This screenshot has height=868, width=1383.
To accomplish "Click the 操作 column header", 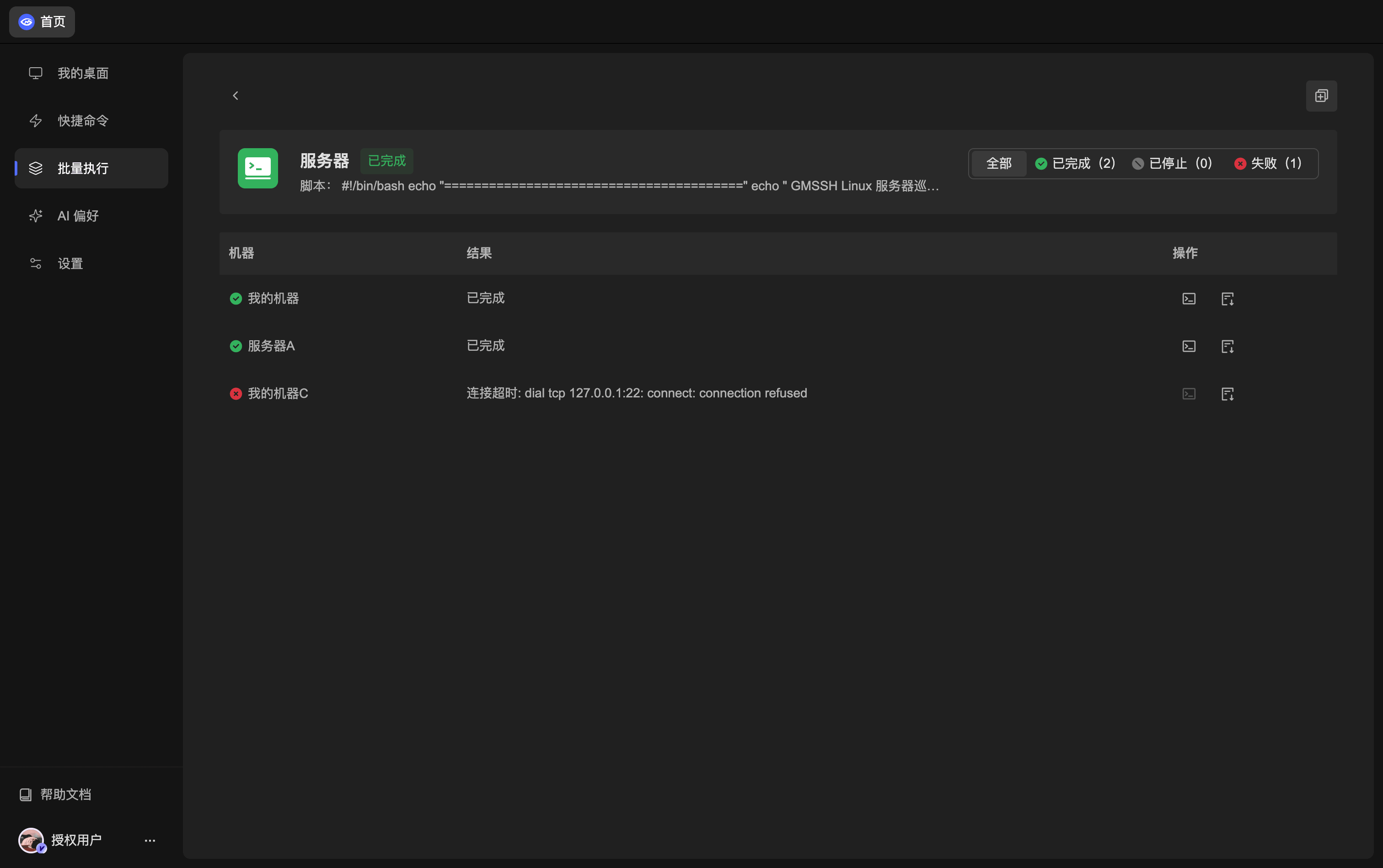I will 1185,253.
